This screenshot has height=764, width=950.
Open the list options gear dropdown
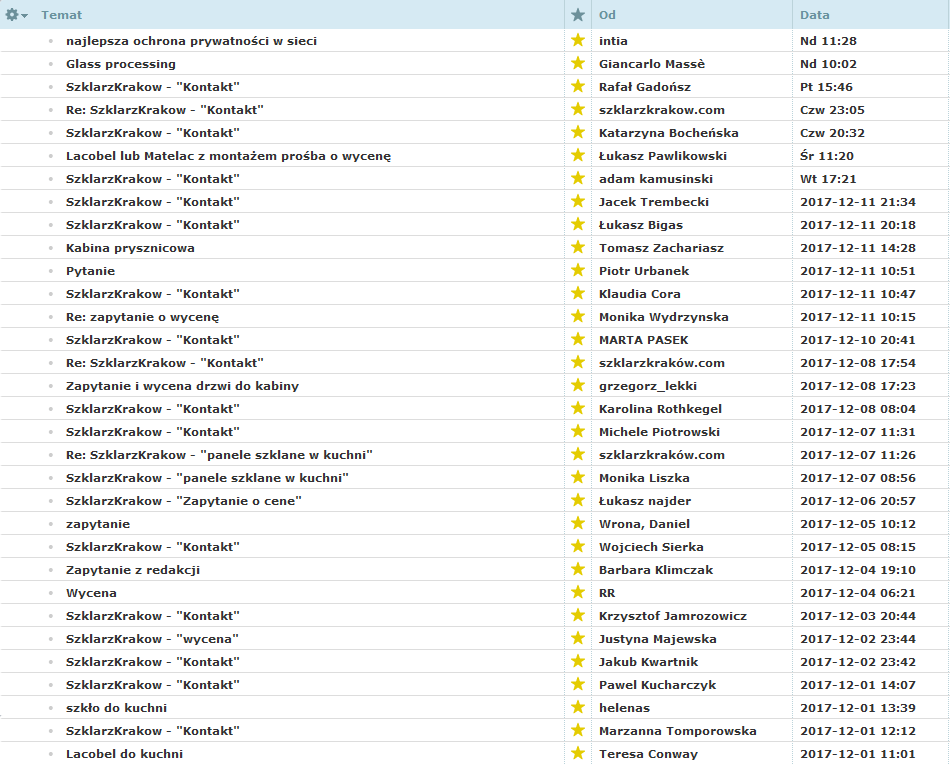pos(16,15)
